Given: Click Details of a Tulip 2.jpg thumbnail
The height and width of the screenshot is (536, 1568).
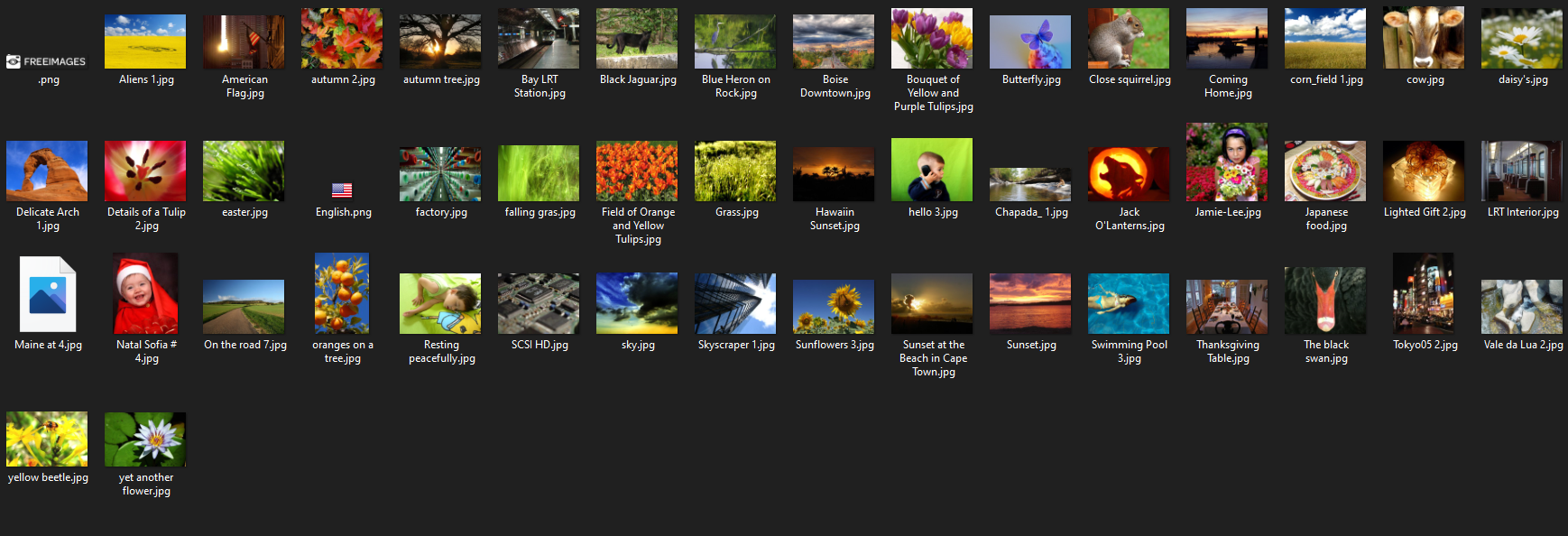Looking at the screenshot, I should pyautogui.click(x=145, y=171).
